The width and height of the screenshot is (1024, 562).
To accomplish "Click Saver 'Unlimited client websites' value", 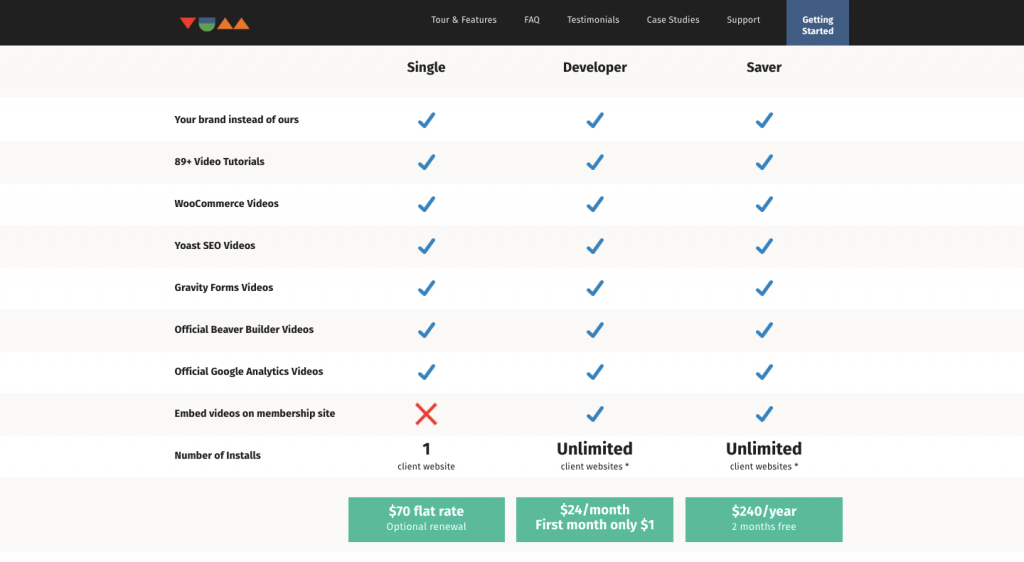I will tap(763, 456).
